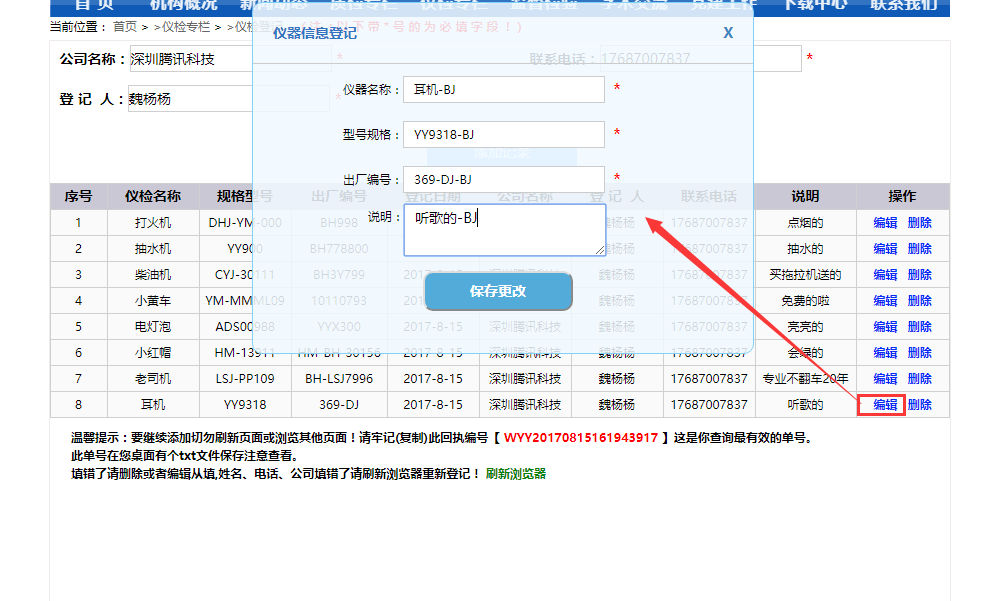Click the 序号 column header
Viewport: 988px width, 601px height.
pyautogui.click(x=79, y=196)
